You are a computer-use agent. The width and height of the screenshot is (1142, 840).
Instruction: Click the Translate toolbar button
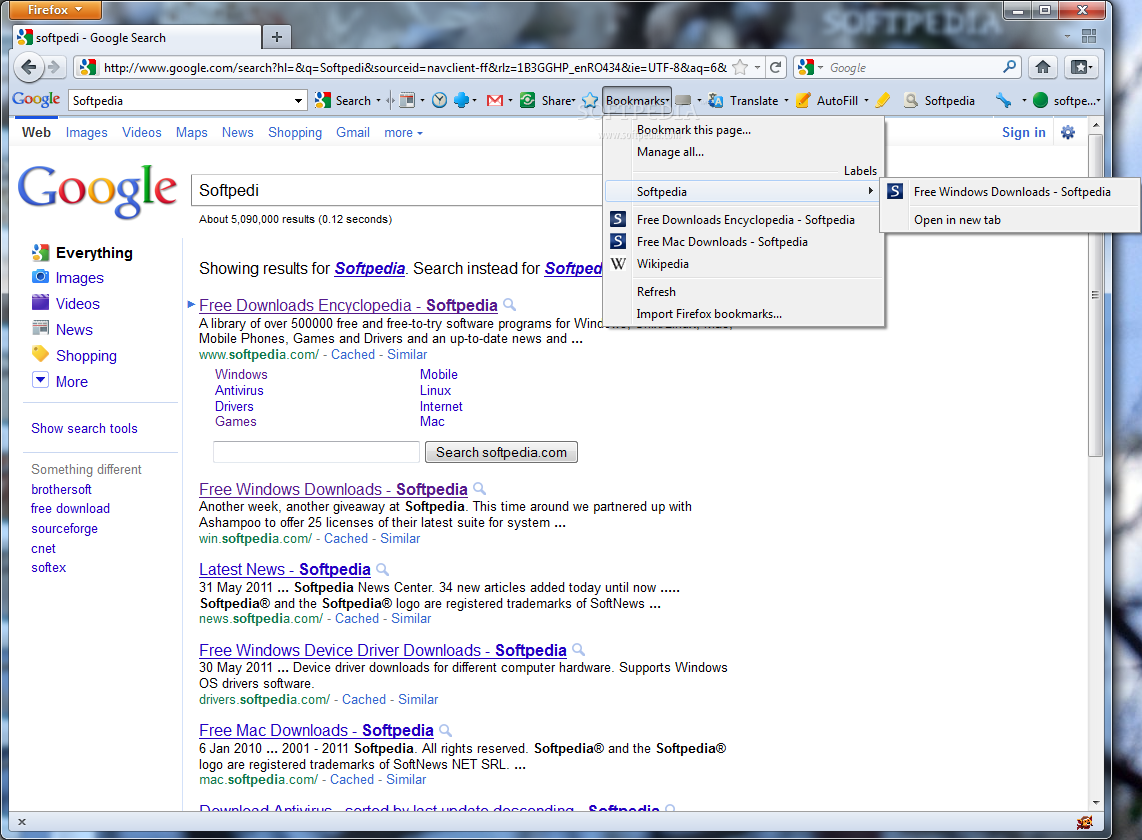(743, 101)
